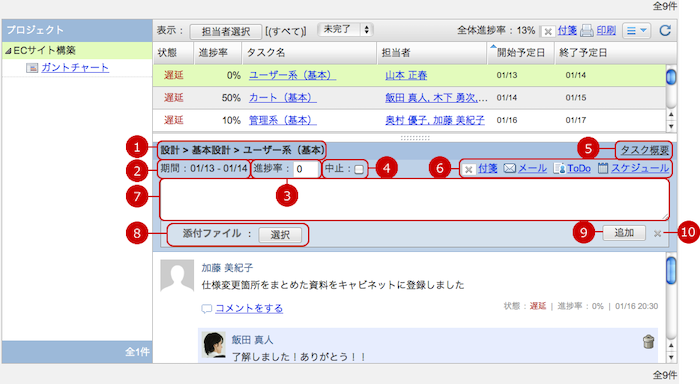
Task: Click the ToDo link
Action: [x=579, y=168]
